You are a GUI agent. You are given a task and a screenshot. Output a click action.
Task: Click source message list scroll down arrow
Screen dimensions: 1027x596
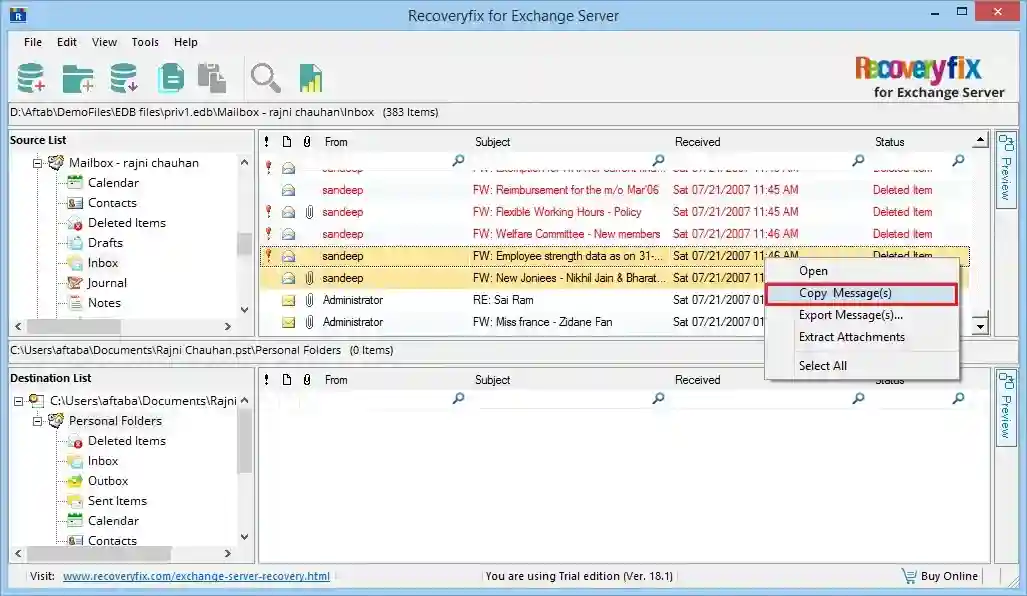point(980,326)
